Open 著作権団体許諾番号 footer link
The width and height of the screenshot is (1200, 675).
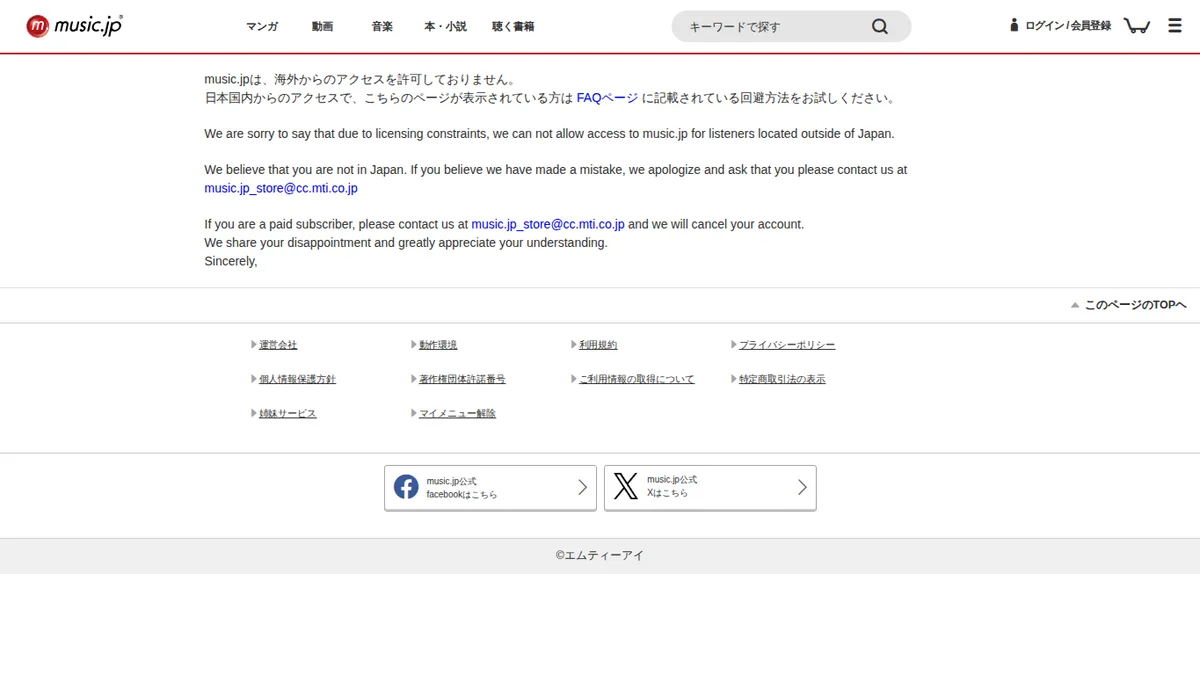(462, 379)
